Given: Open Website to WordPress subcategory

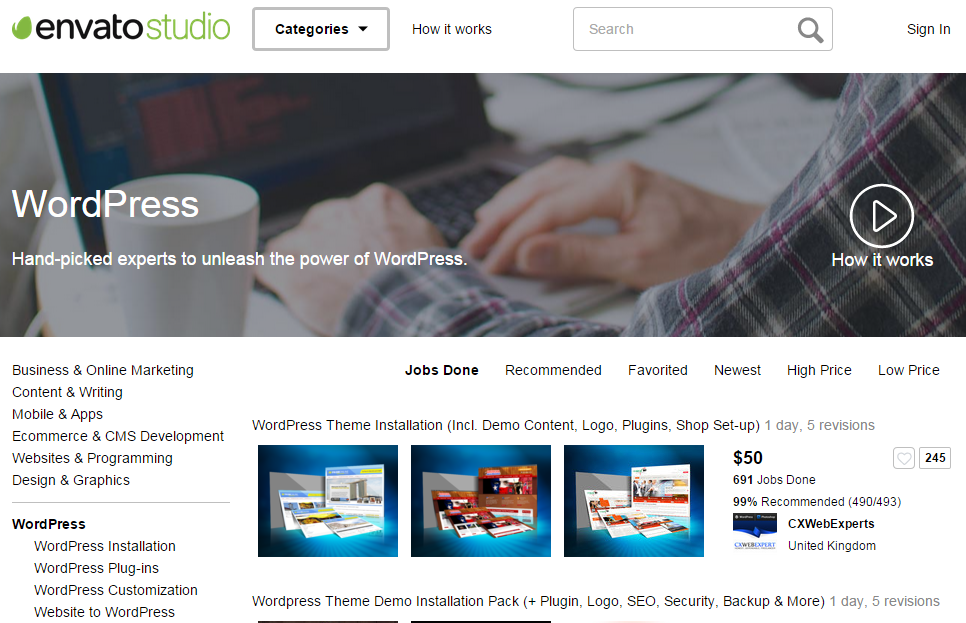Looking at the screenshot, I should pyautogui.click(x=104, y=613).
